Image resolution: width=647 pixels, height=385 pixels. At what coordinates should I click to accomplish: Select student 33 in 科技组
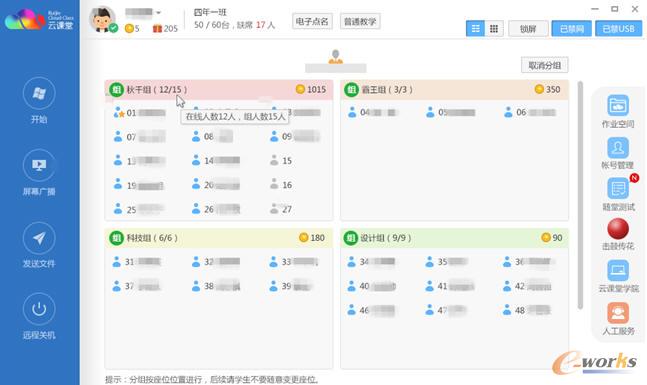coord(294,262)
